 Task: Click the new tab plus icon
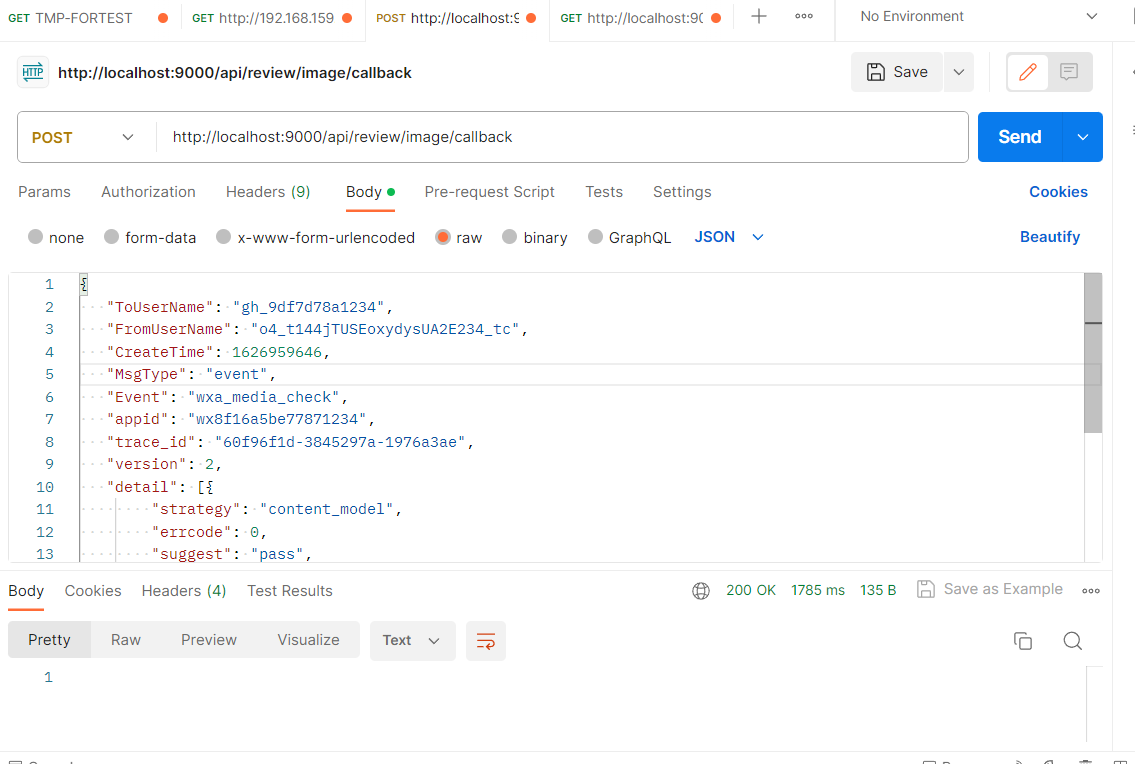[x=759, y=17]
